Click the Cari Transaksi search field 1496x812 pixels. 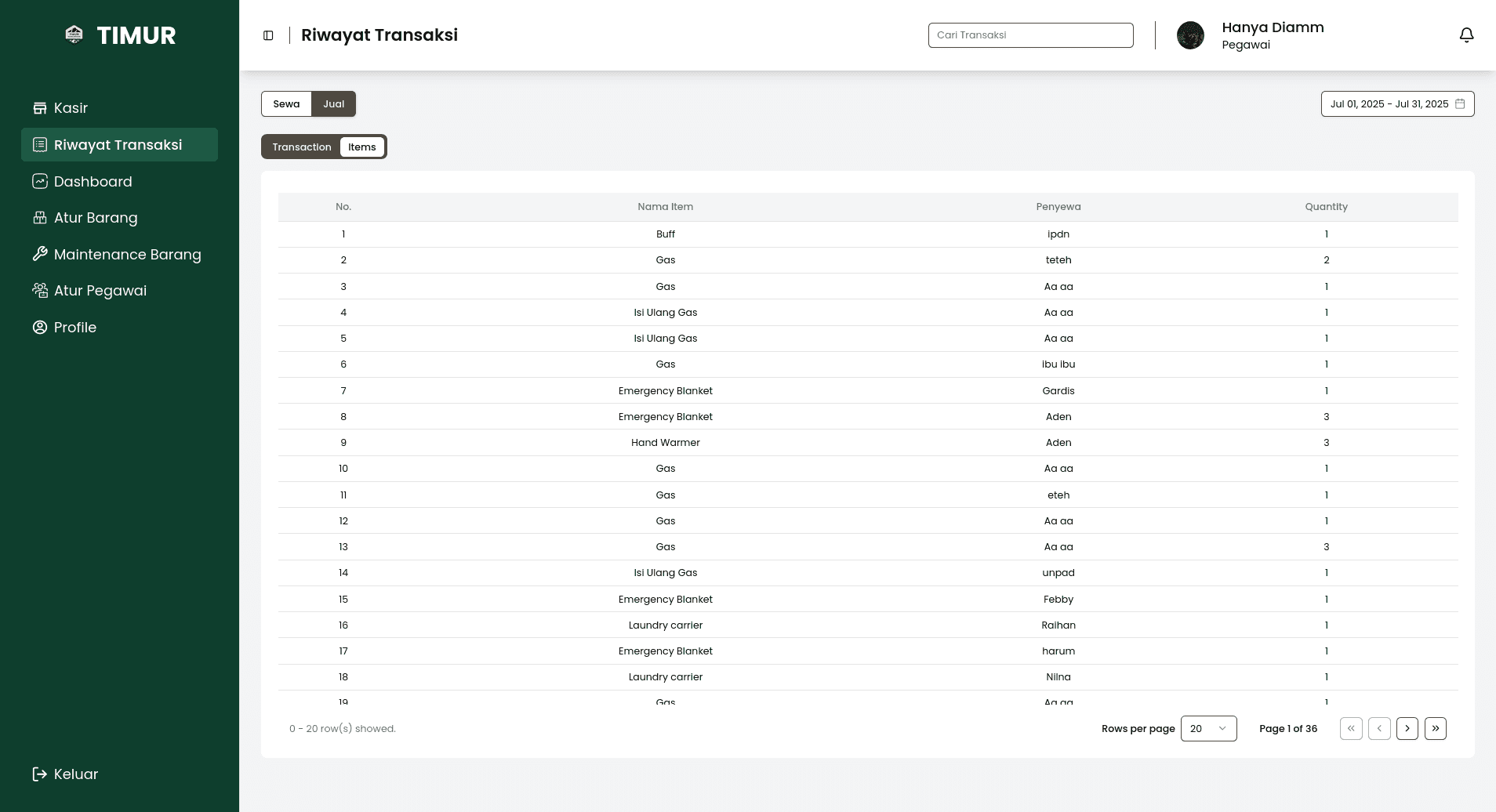tap(1030, 35)
